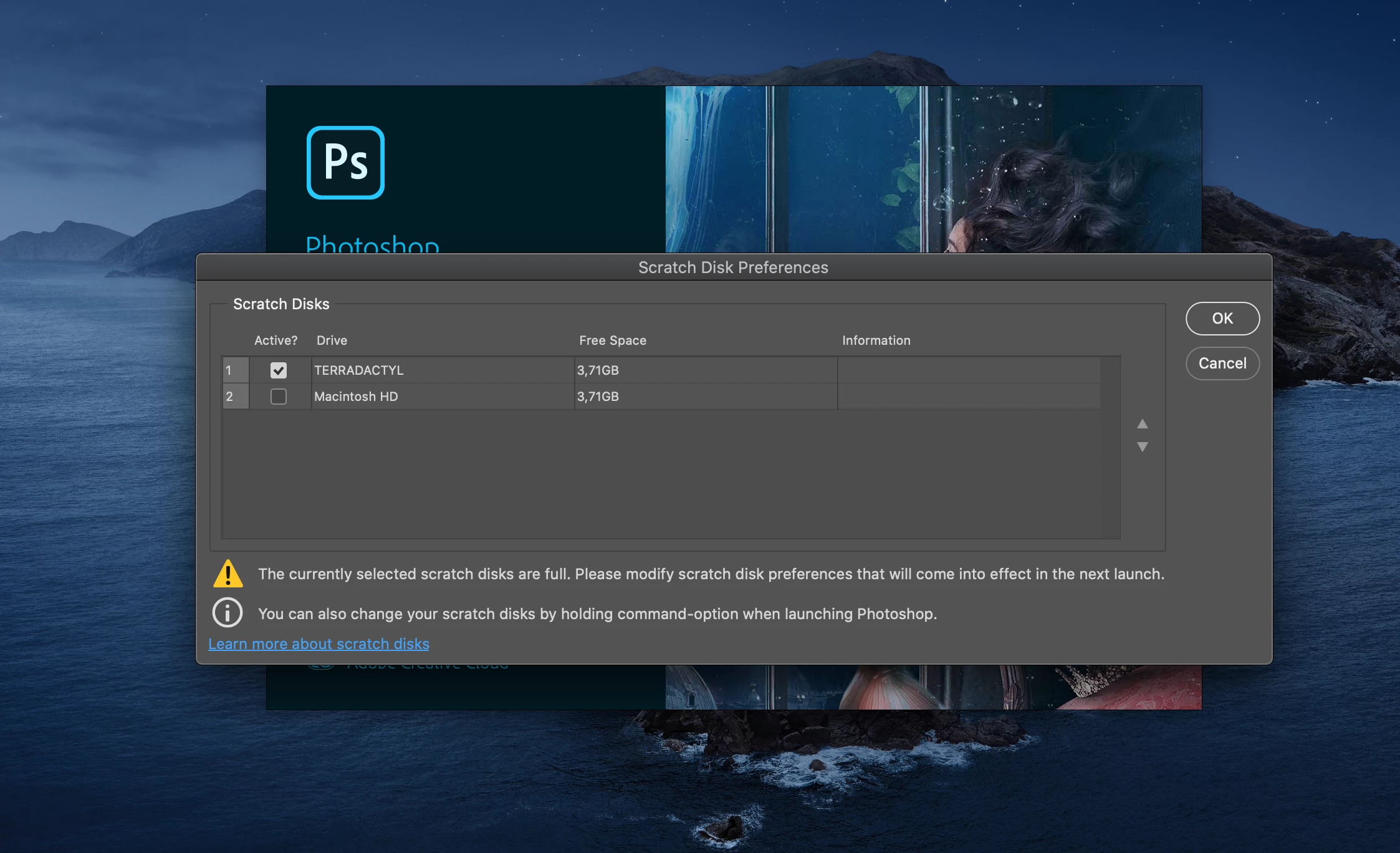This screenshot has height=853, width=1400.
Task: Click the Photoshop Ps logo icon
Action: point(345,163)
